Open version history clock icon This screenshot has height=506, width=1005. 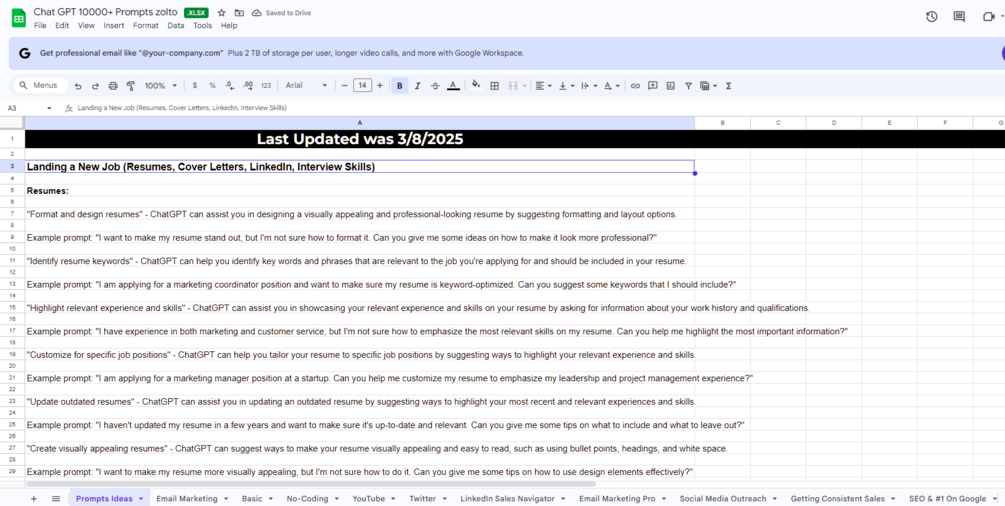[x=931, y=17]
